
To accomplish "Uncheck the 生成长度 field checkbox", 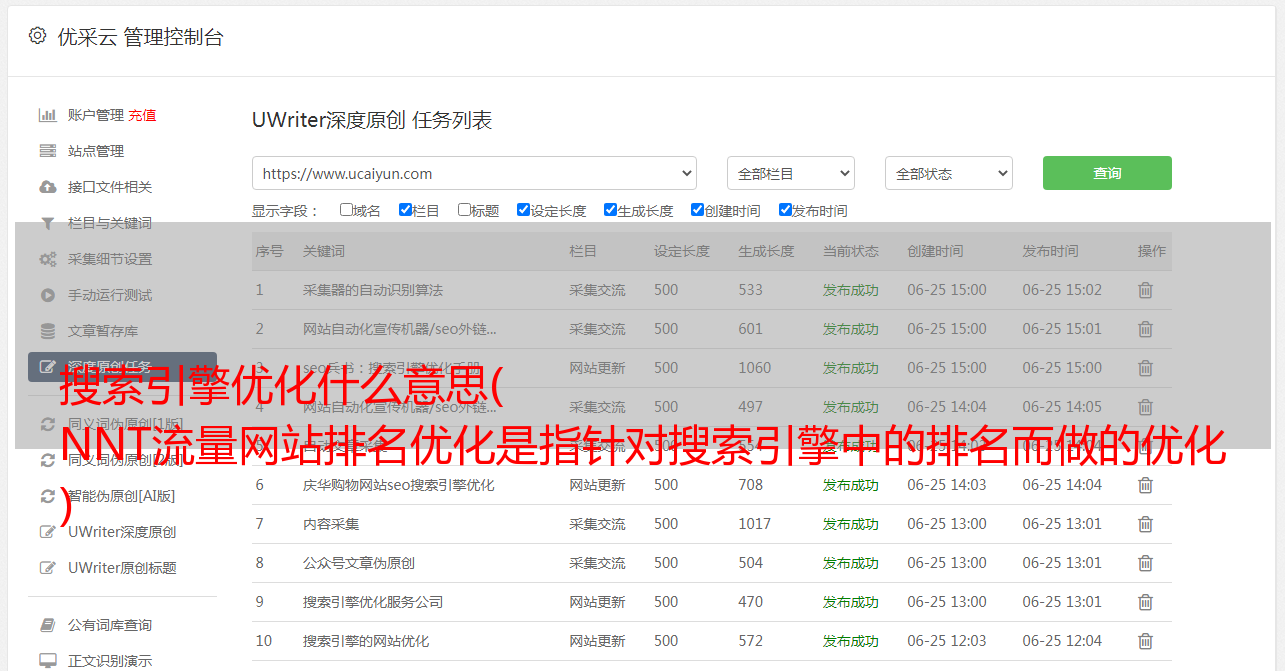I will pos(610,210).
